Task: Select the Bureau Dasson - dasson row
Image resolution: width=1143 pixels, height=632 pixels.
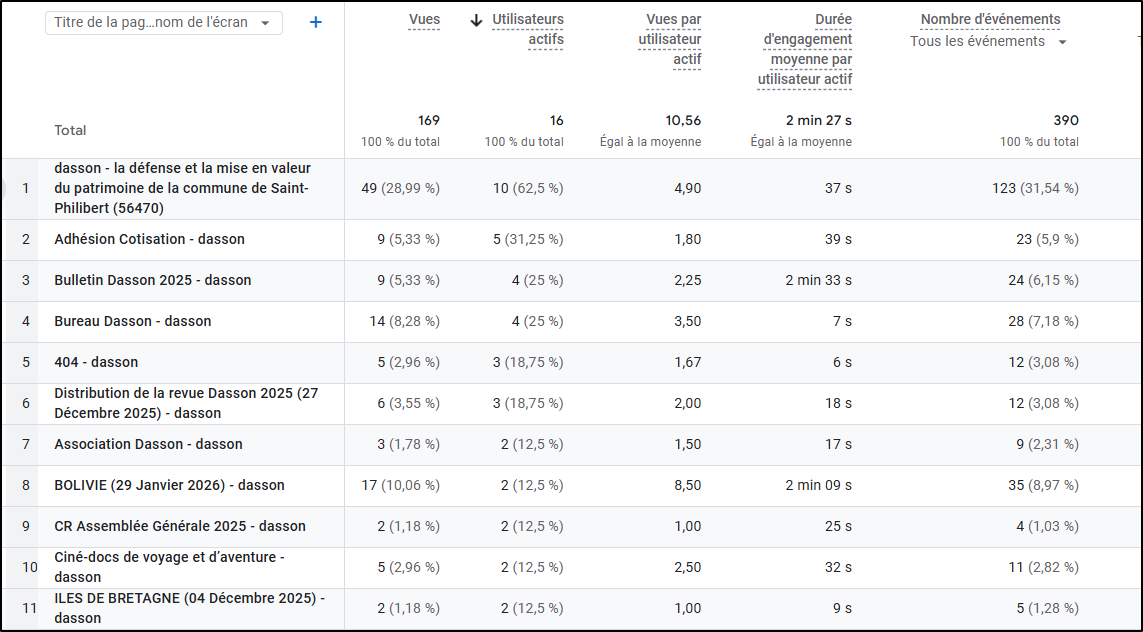Action: [x=132, y=321]
